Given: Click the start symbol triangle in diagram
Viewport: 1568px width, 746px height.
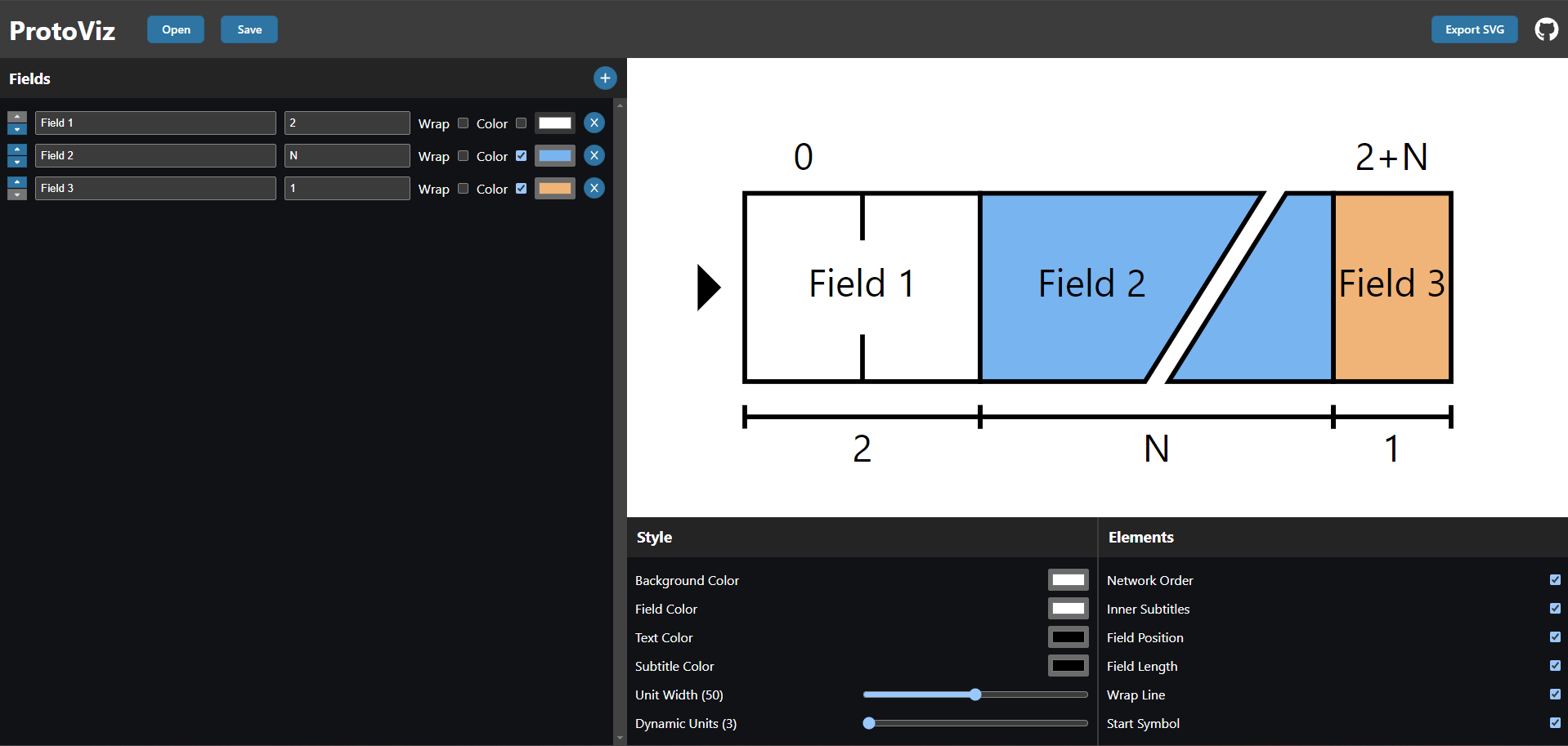Looking at the screenshot, I should [708, 288].
